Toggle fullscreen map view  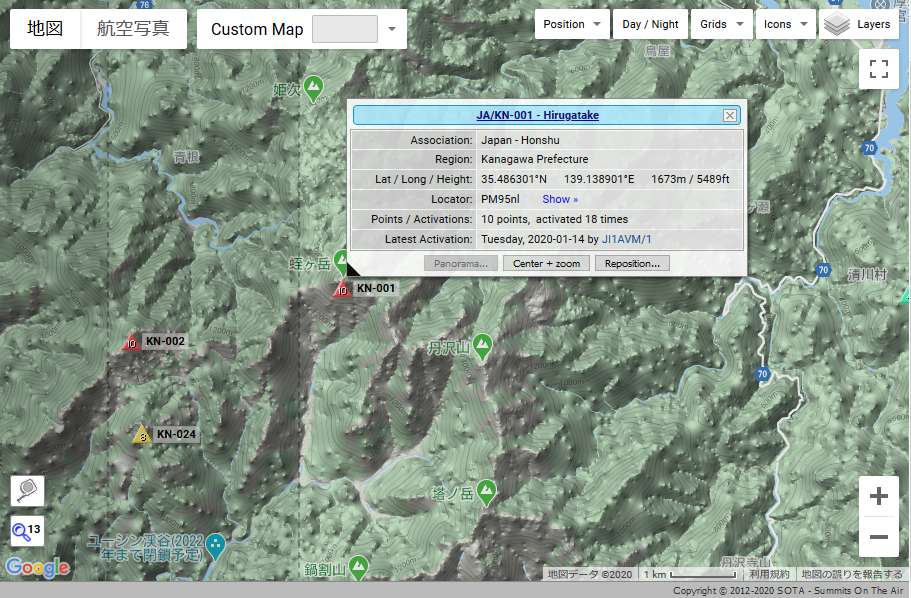click(x=879, y=69)
